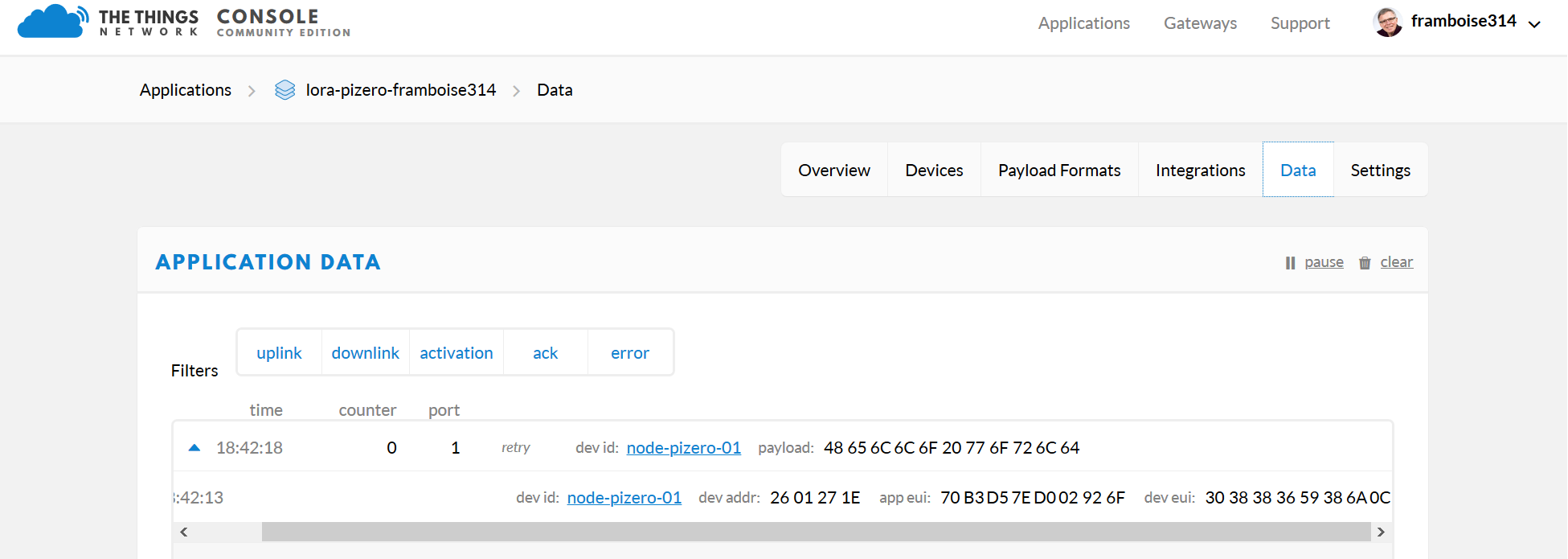Click the Applications breadcrumb link

tap(186, 90)
